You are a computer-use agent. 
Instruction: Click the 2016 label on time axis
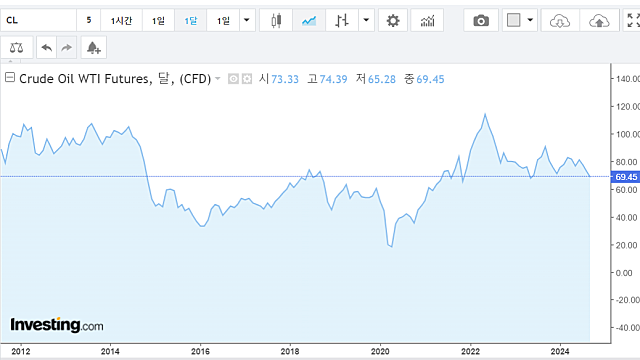coord(200,351)
